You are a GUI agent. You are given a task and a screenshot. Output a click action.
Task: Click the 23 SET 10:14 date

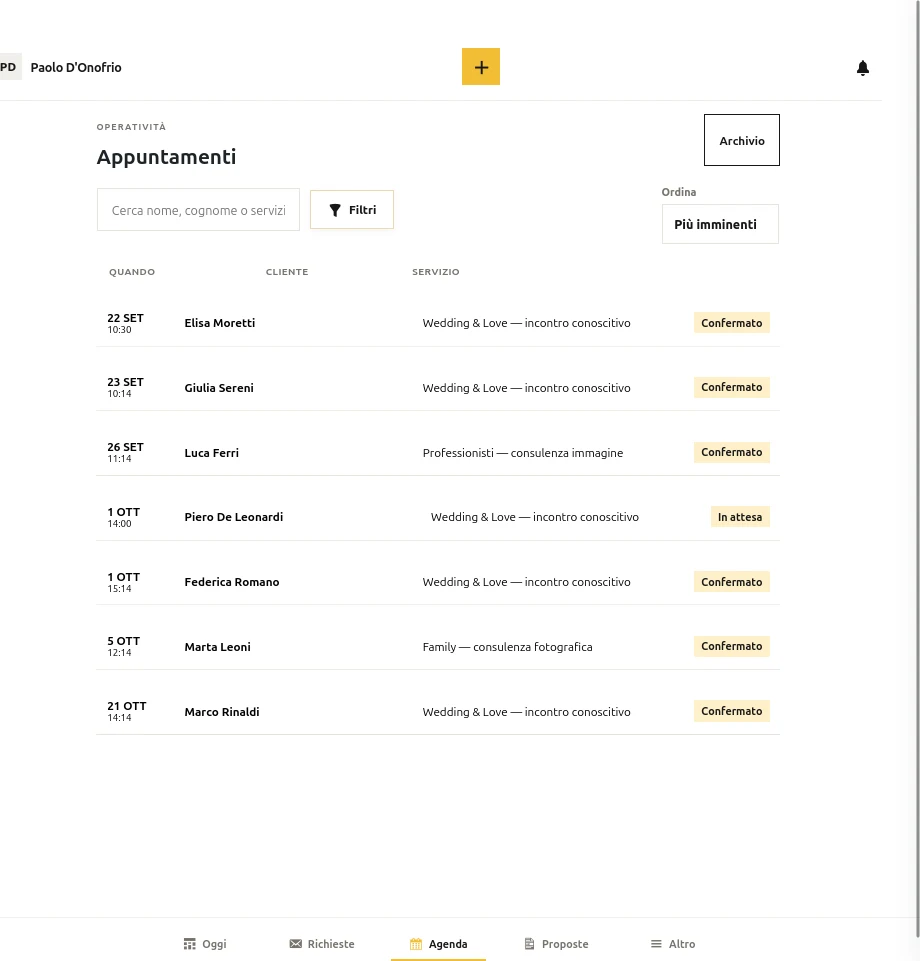point(125,387)
